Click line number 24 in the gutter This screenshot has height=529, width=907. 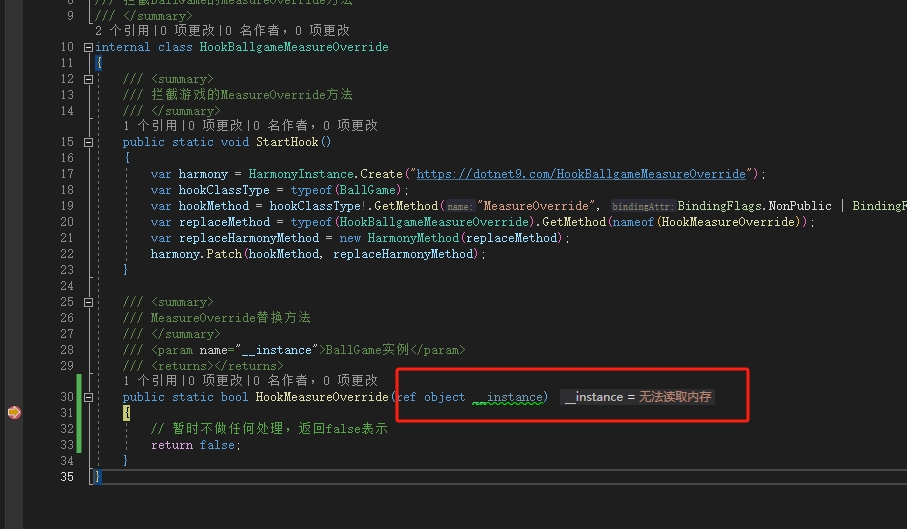point(67,286)
